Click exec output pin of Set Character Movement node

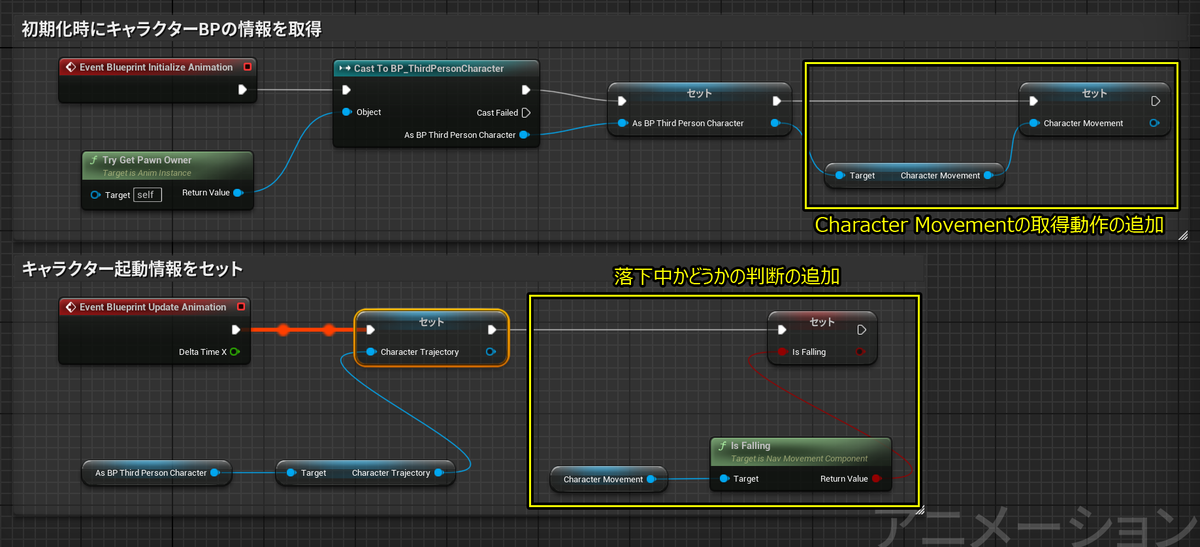point(1155,101)
